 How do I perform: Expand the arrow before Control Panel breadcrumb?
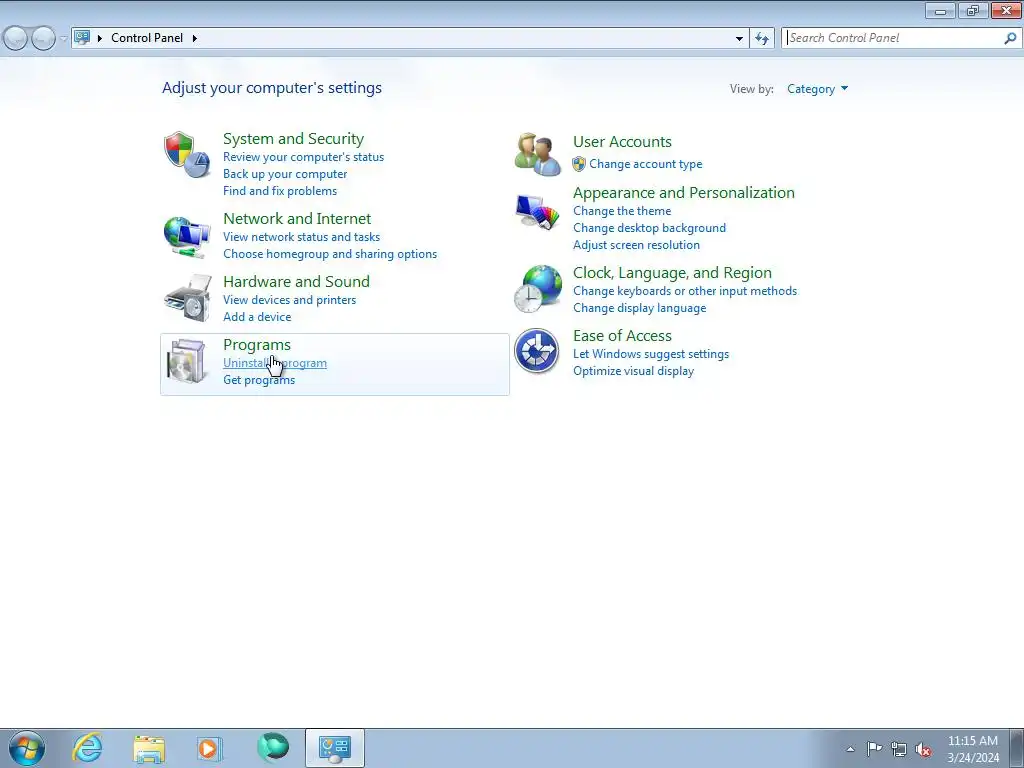pyautogui.click(x=100, y=38)
